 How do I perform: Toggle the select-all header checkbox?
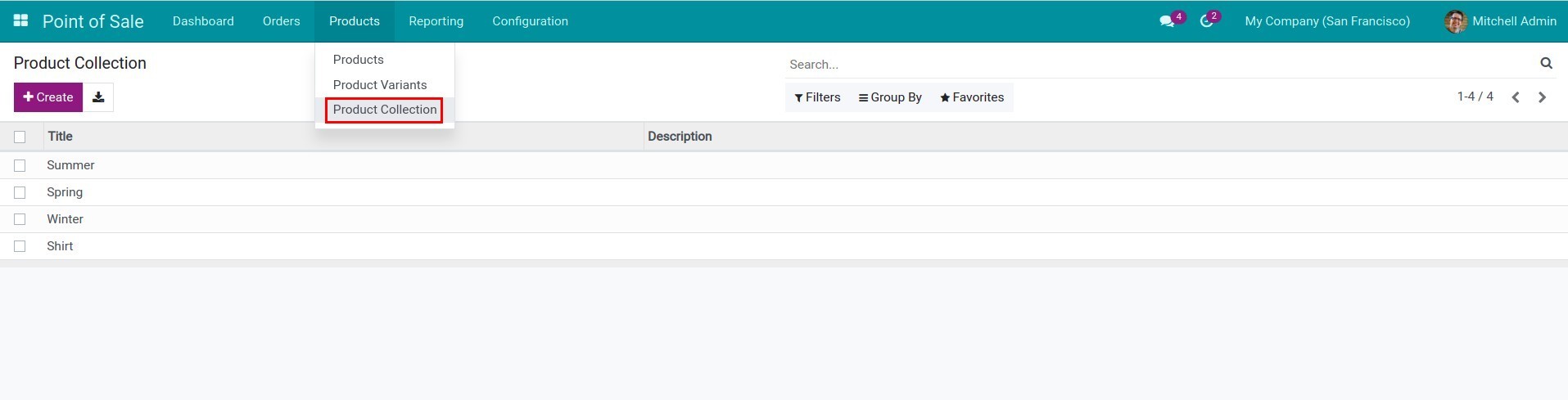[20, 137]
